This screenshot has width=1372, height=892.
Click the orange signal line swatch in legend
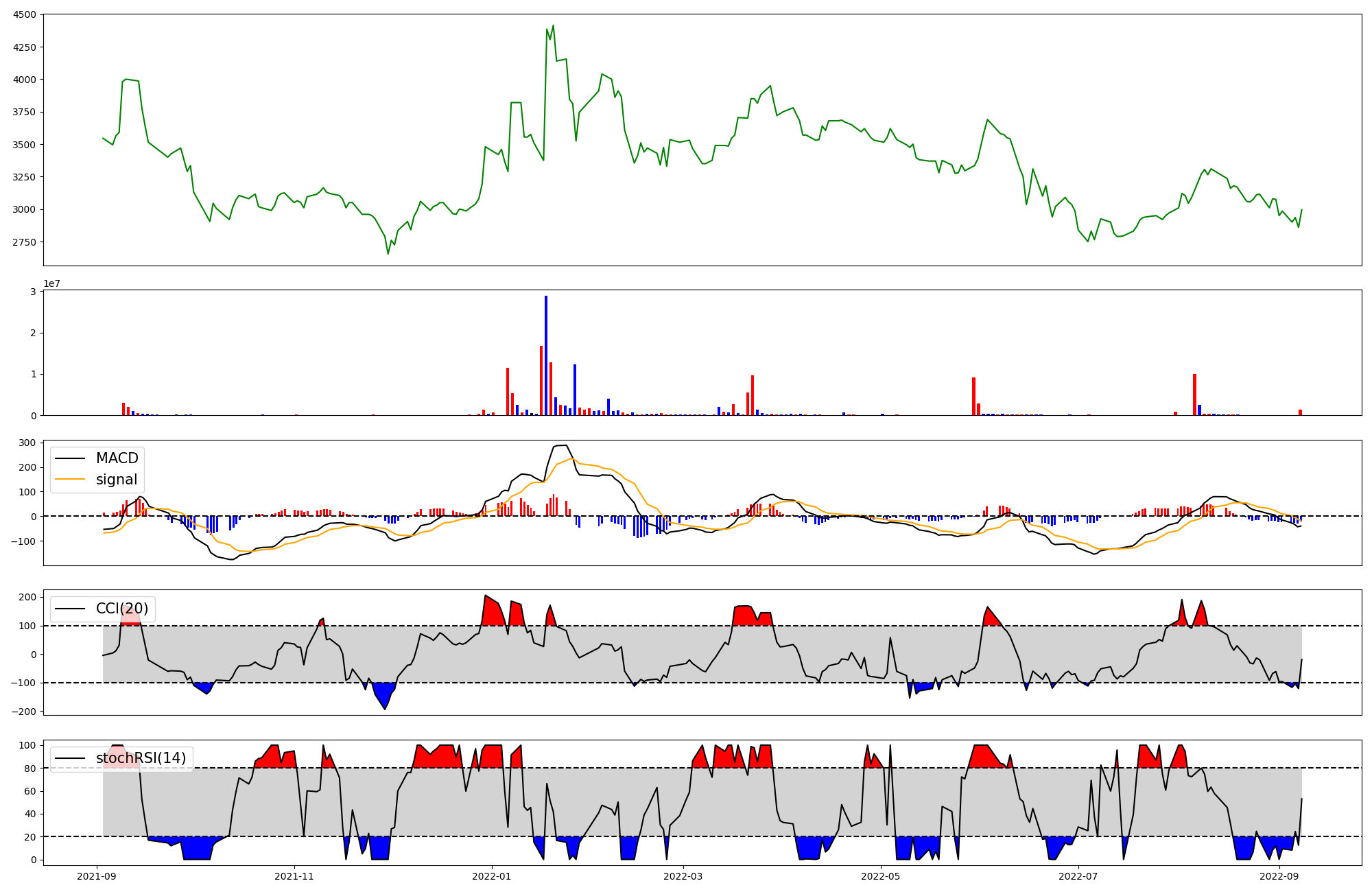pyautogui.click(x=70, y=480)
